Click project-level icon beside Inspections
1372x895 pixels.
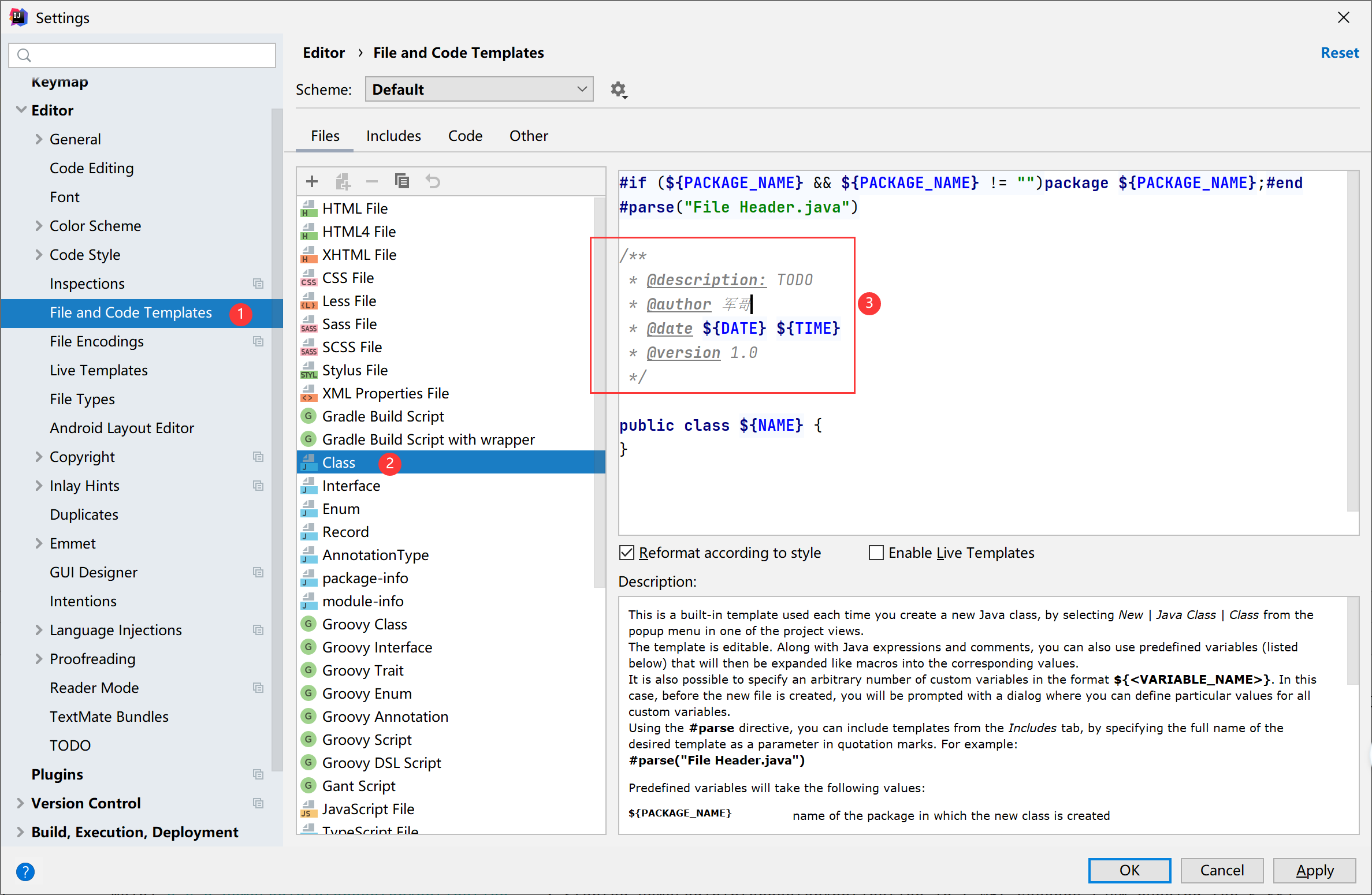258,284
